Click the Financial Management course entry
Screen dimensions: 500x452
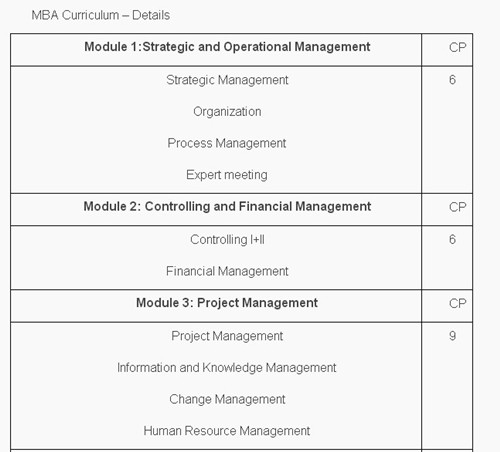click(227, 271)
